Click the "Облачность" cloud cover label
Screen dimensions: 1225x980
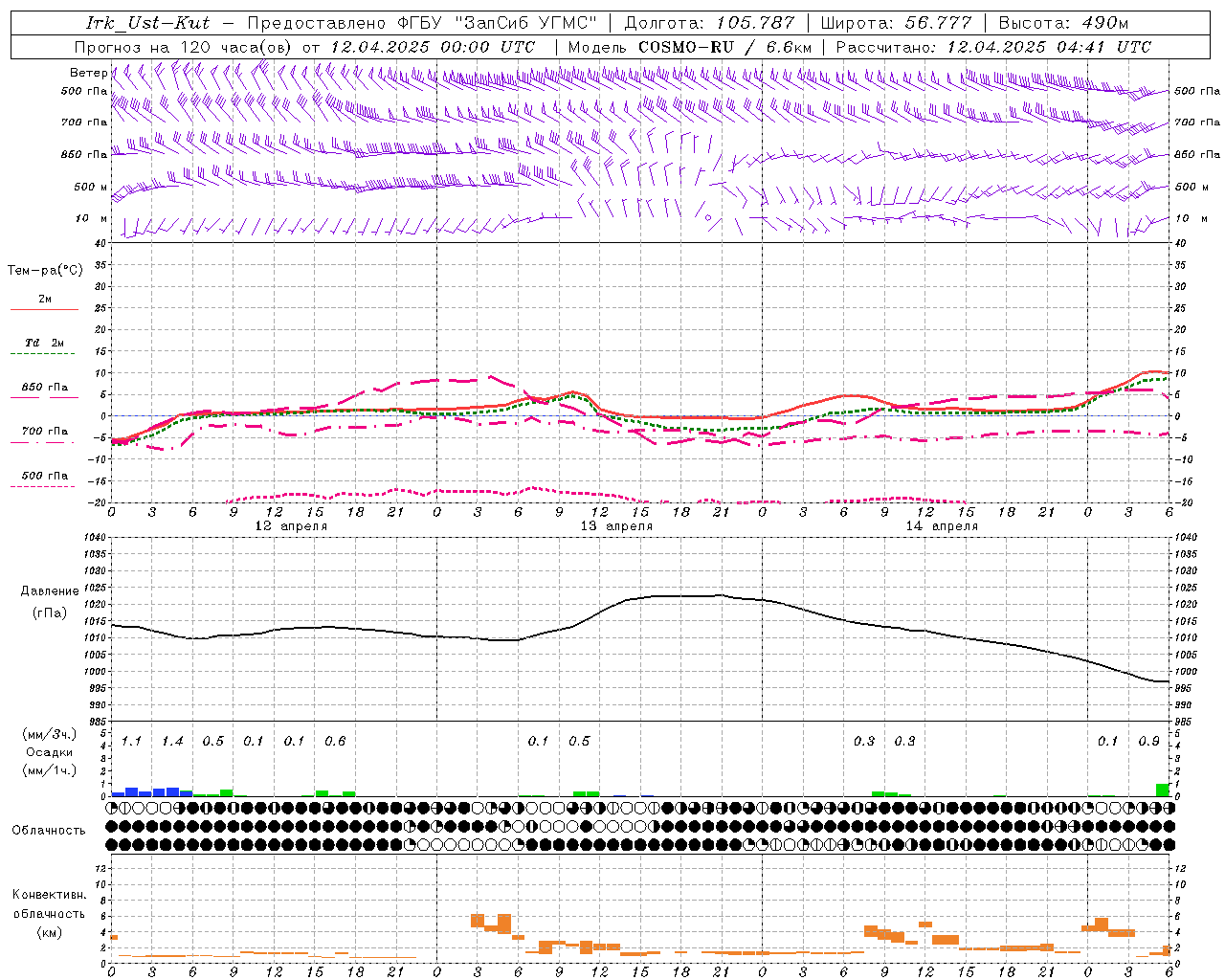pos(49,830)
